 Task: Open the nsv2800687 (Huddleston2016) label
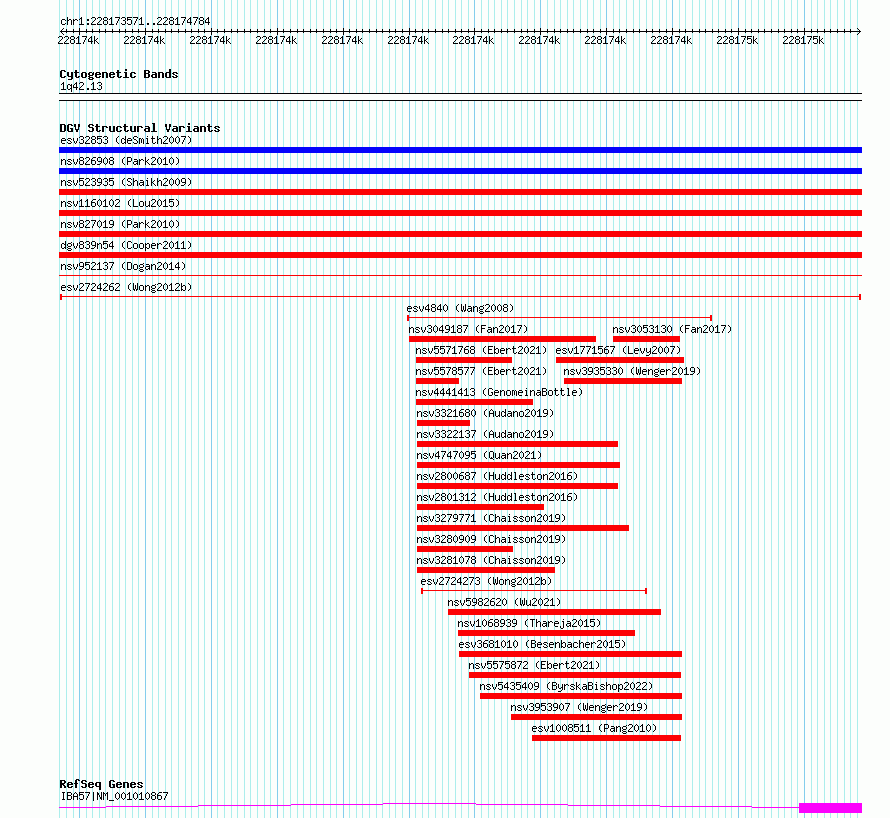[497, 476]
